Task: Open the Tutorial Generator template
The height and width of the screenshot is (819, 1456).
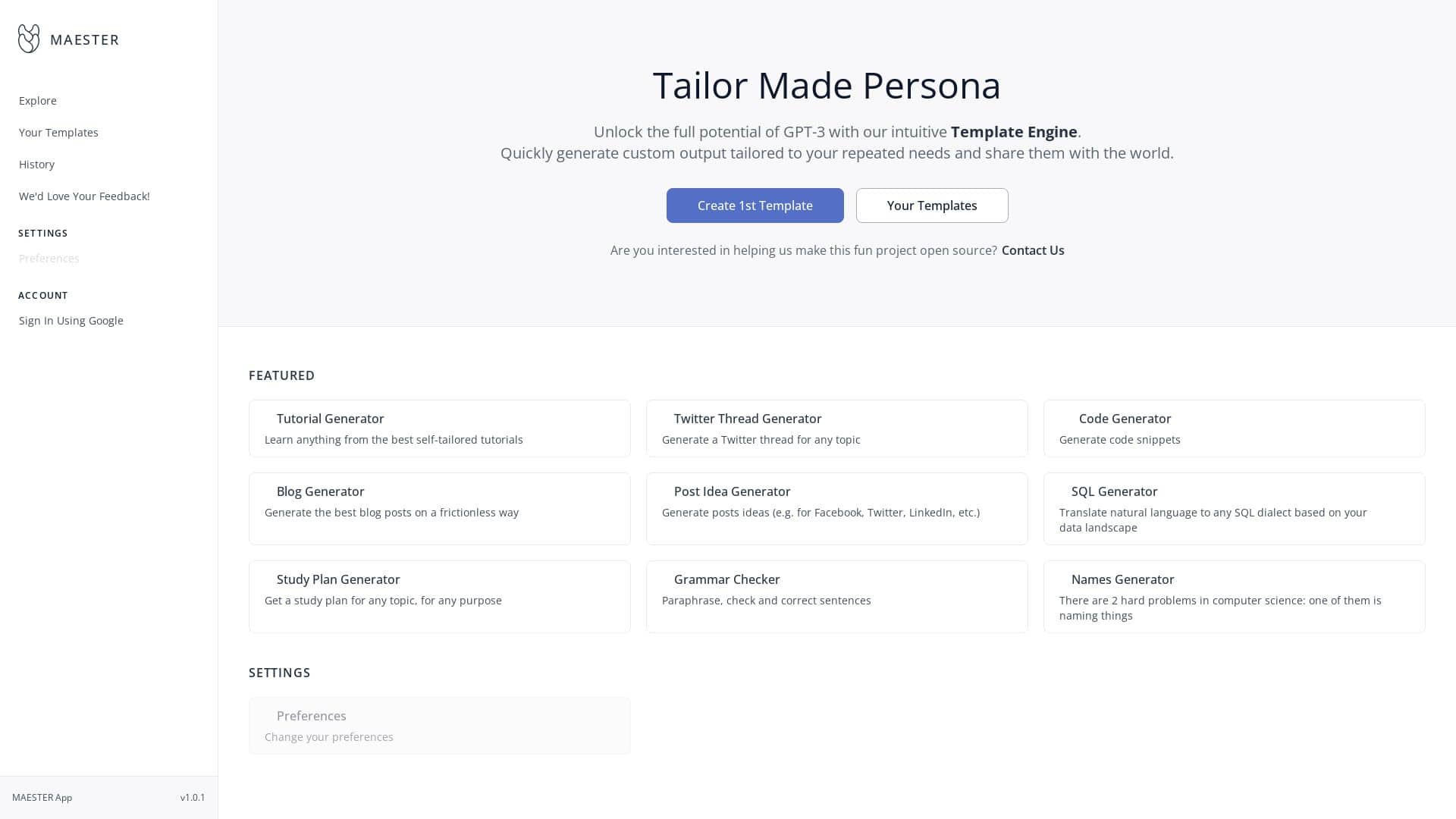Action: pos(440,428)
